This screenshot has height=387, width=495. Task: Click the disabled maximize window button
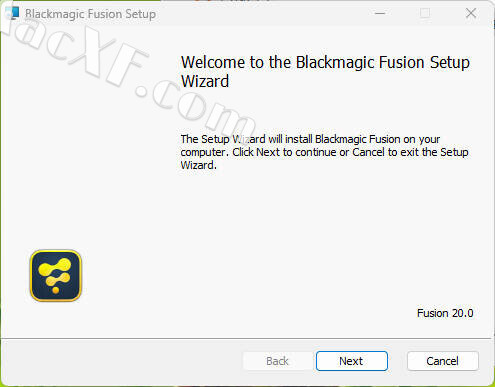425,13
